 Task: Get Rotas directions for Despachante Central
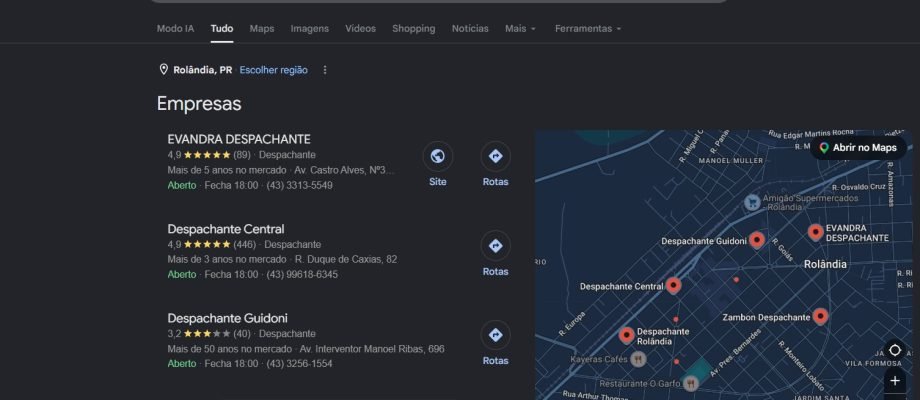click(495, 246)
